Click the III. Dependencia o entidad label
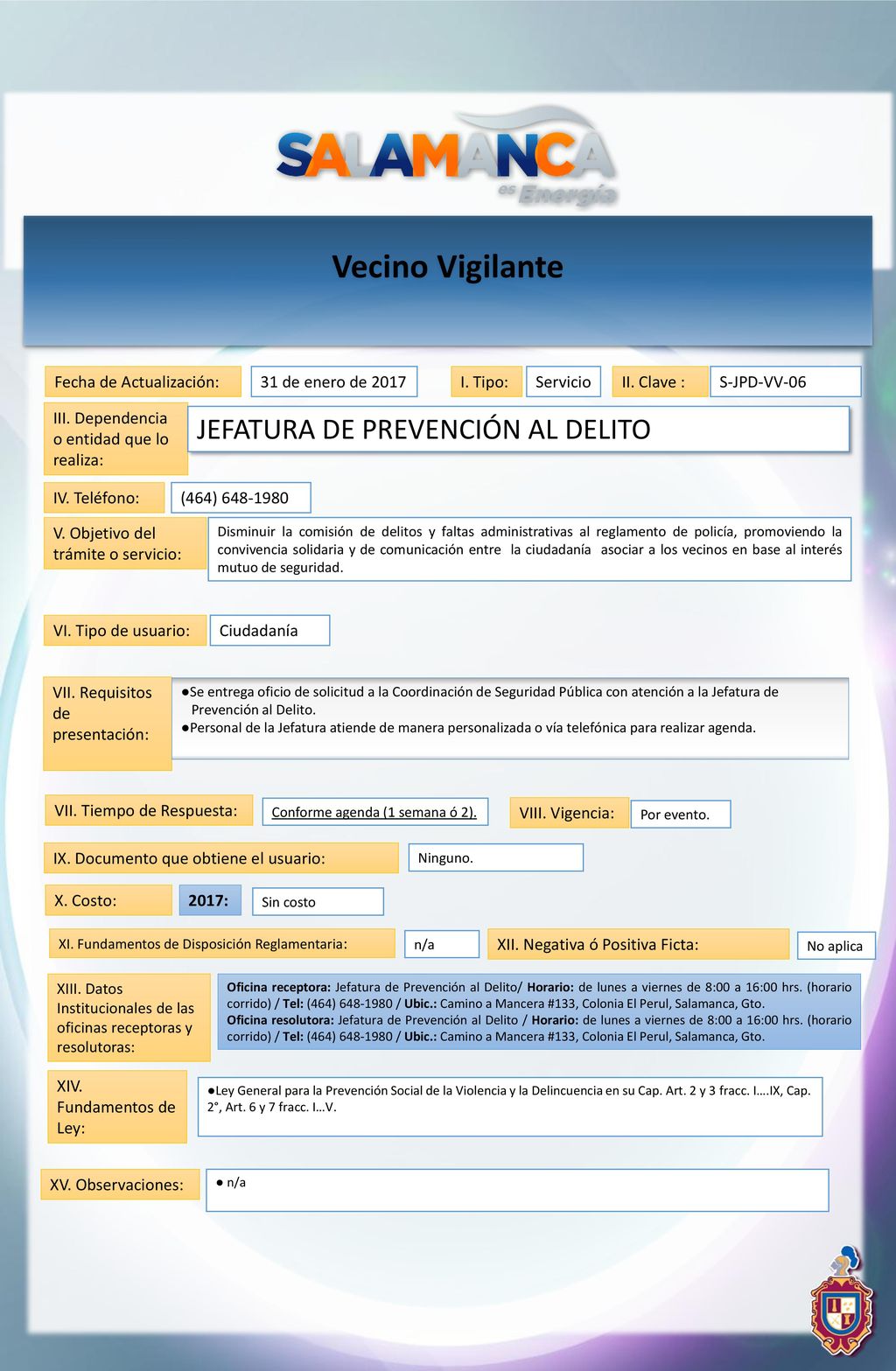Screen dimensions: 896x1371 (115, 438)
